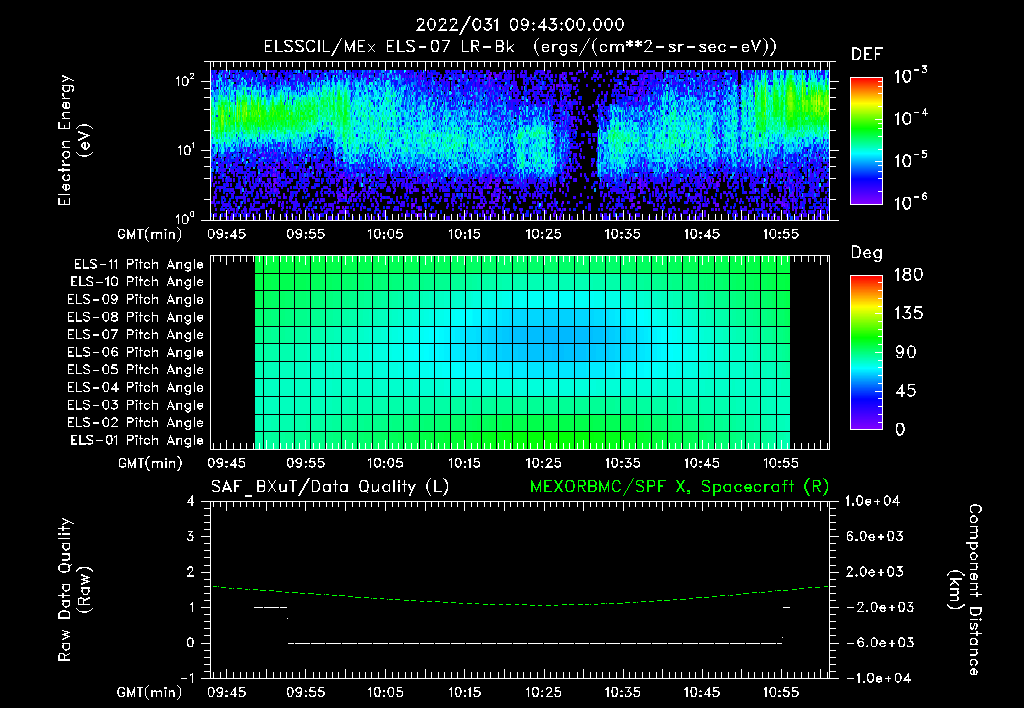Click the 45 degree scale label

click(905, 391)
